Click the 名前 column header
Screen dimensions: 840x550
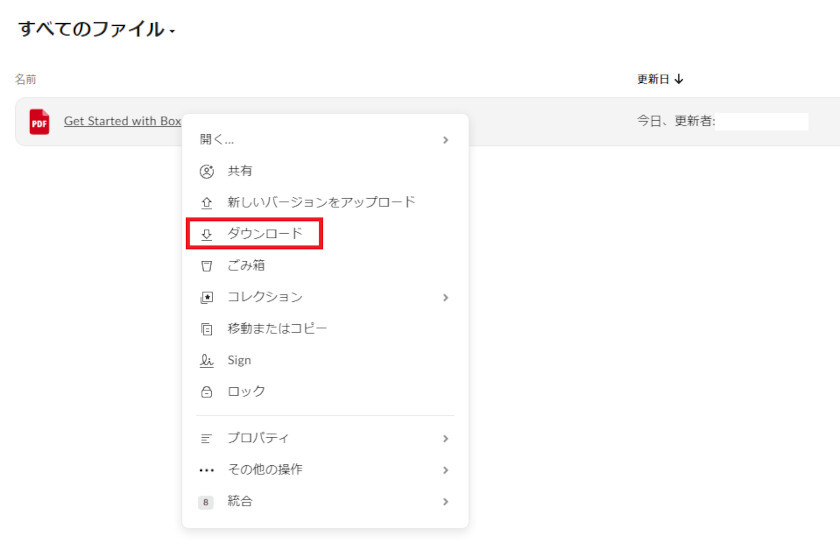point(25,79)
